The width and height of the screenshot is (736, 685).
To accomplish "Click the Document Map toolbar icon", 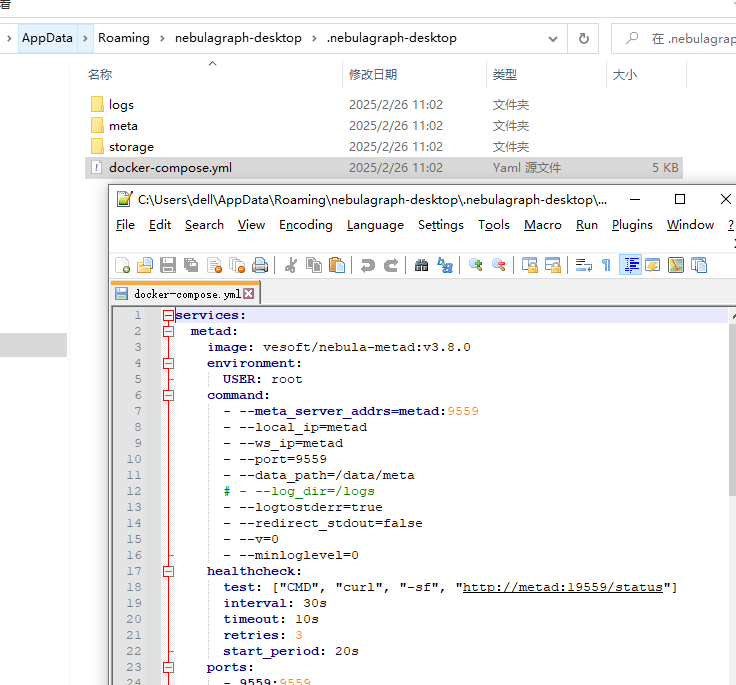I will click(x=676, y=265).
